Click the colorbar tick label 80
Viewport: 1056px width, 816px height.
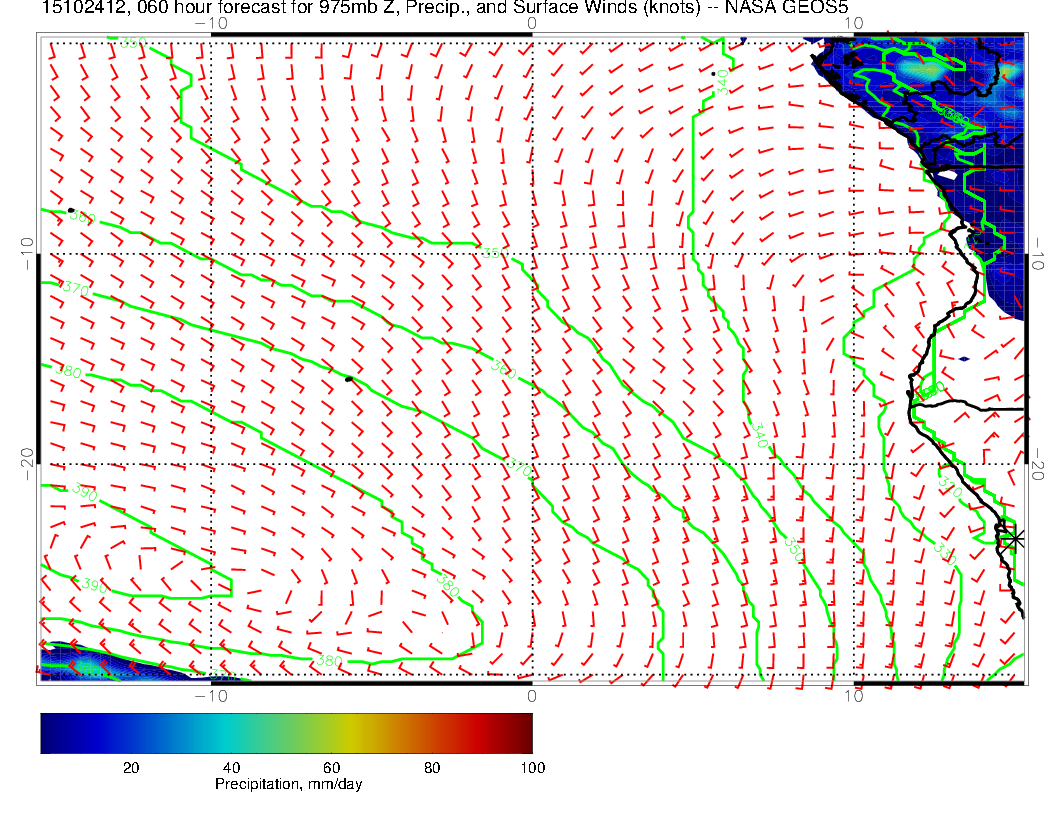[431, 767]
